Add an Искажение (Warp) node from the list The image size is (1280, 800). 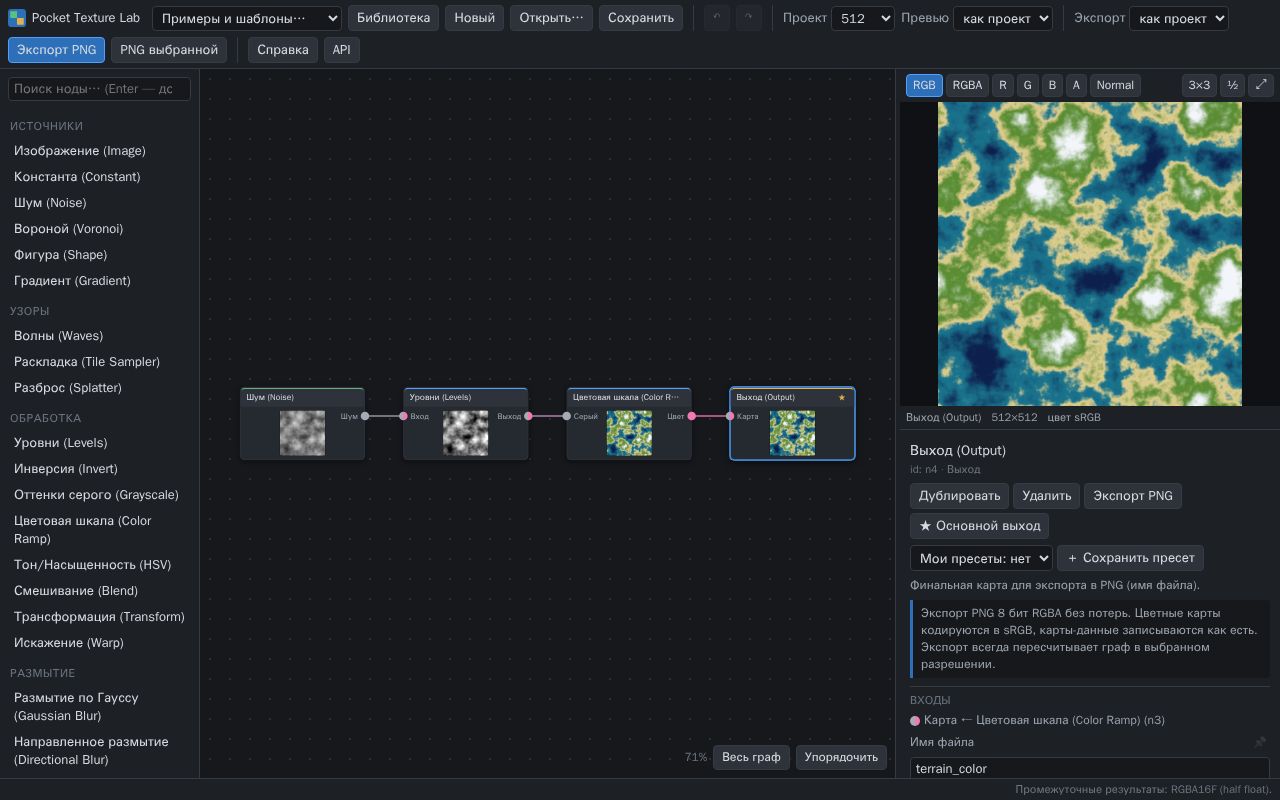coord(100,643)
